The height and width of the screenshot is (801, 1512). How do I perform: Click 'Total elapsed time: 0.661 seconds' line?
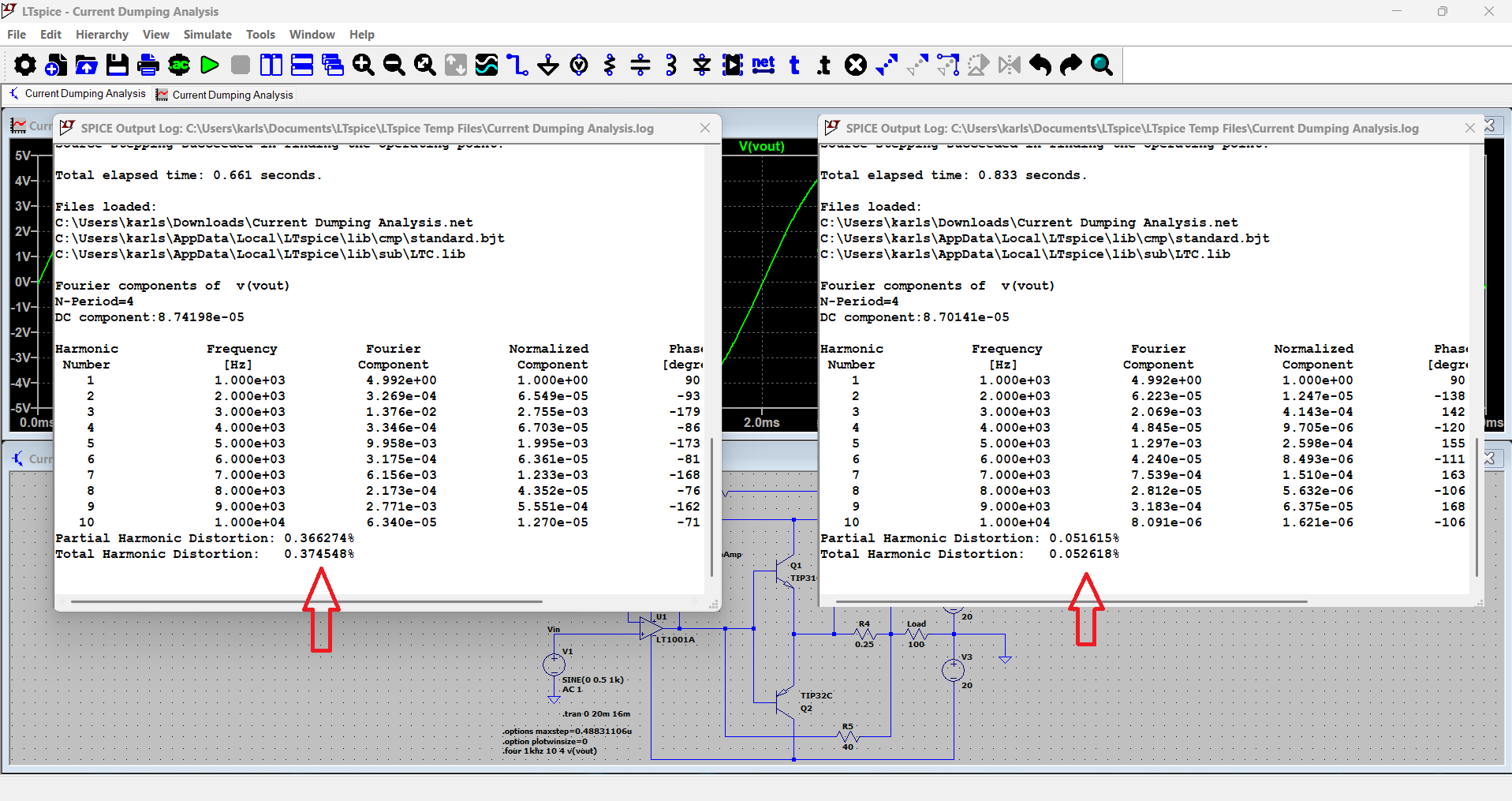coord(189,175)
